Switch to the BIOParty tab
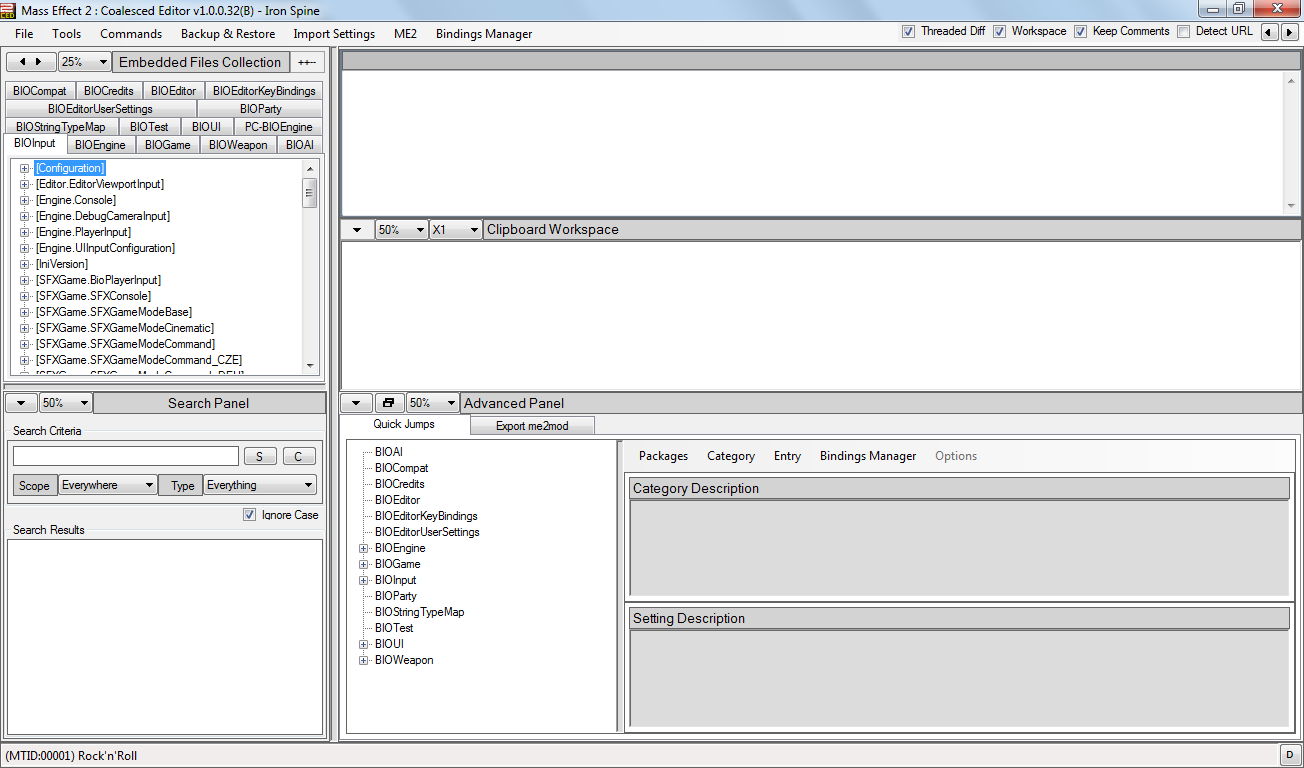This screenshot has width=1304, height=768. coord(261,109)
